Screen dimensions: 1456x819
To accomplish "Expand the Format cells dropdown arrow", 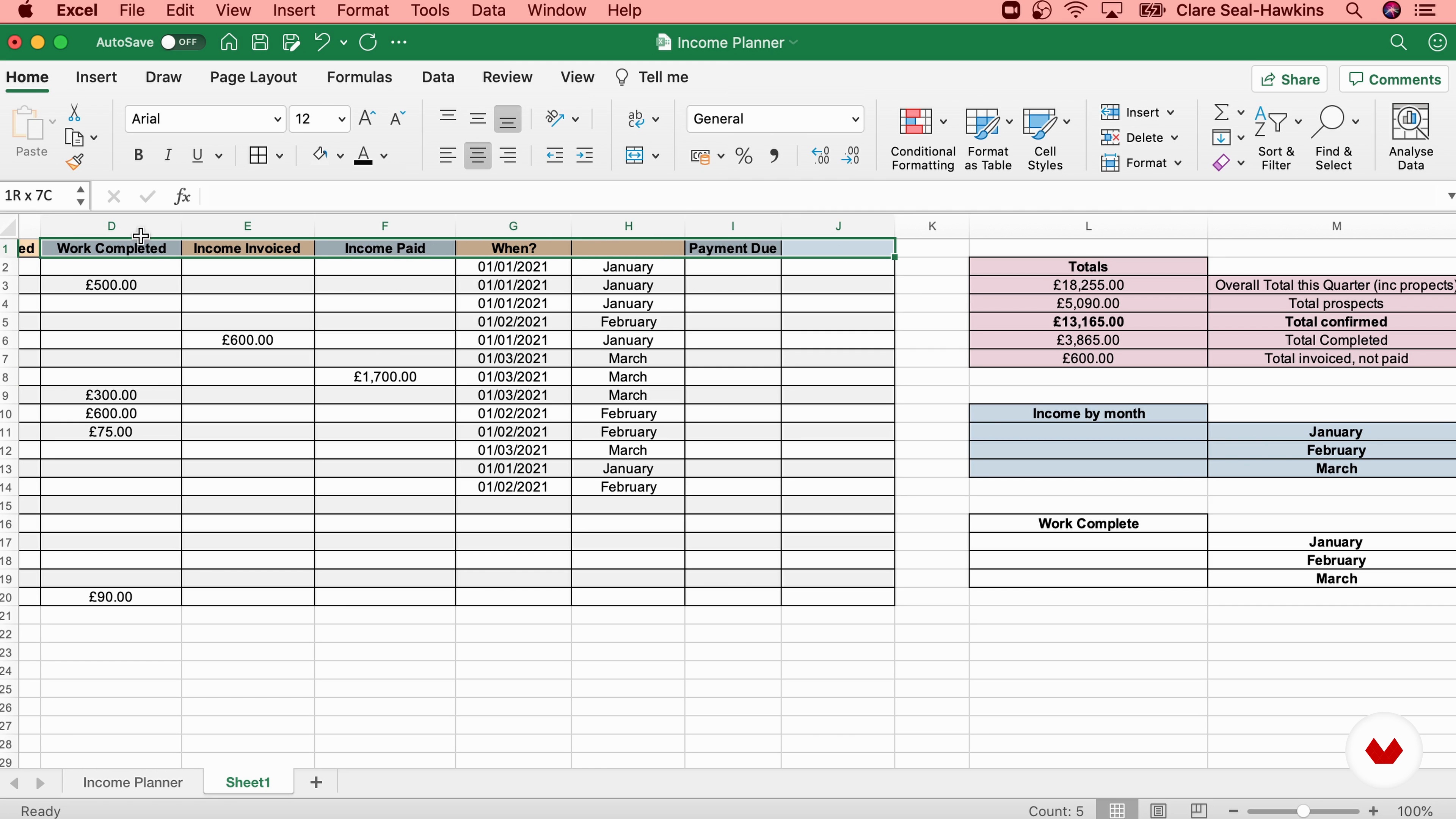I will tap(1178, 163).
